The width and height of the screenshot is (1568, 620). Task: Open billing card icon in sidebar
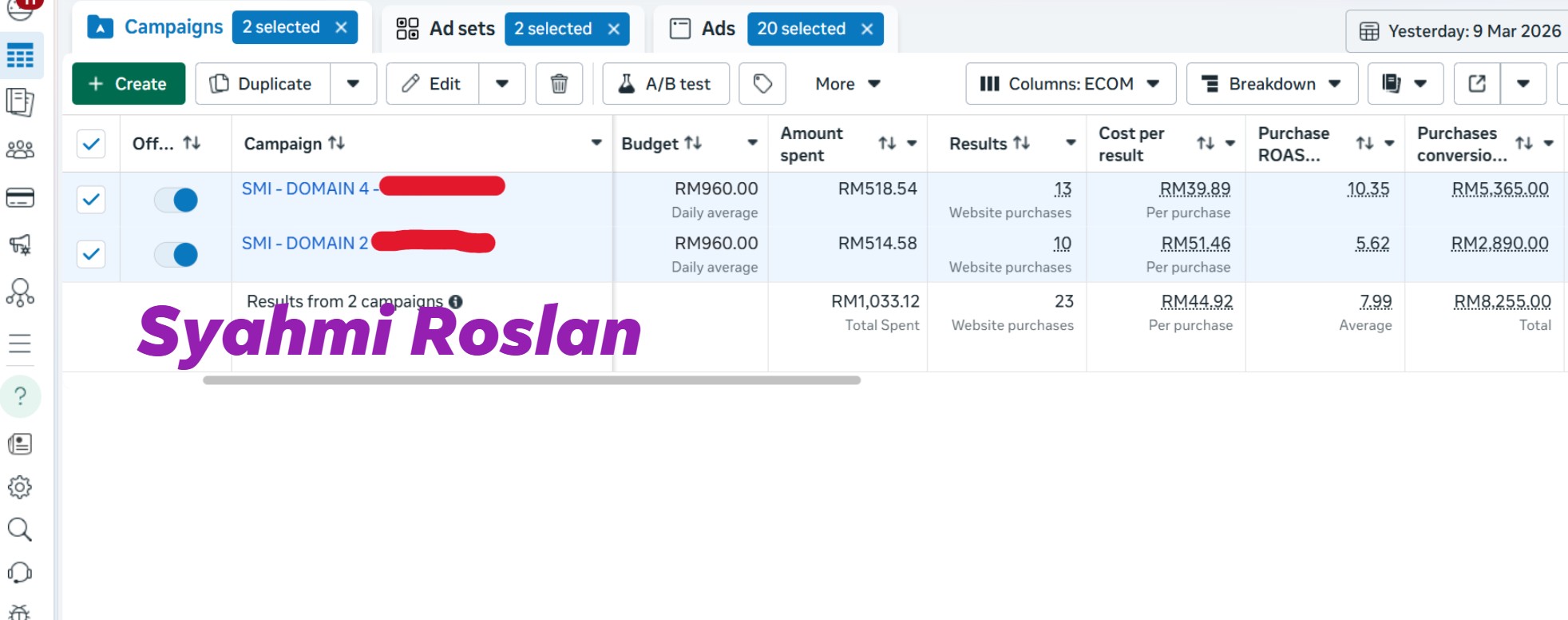coord(20,197)
